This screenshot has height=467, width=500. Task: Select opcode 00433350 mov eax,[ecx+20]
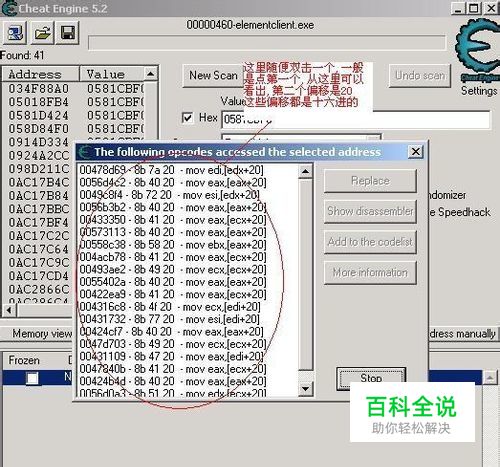(x=173, y=220)
